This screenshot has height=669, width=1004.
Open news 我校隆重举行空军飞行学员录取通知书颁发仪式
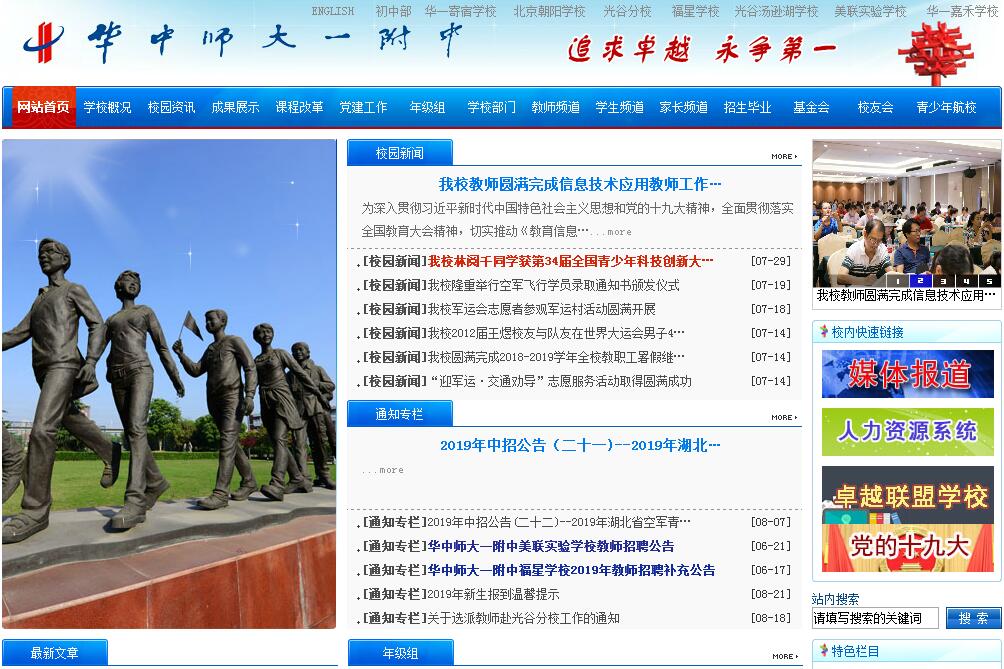[x=553, y=285]
